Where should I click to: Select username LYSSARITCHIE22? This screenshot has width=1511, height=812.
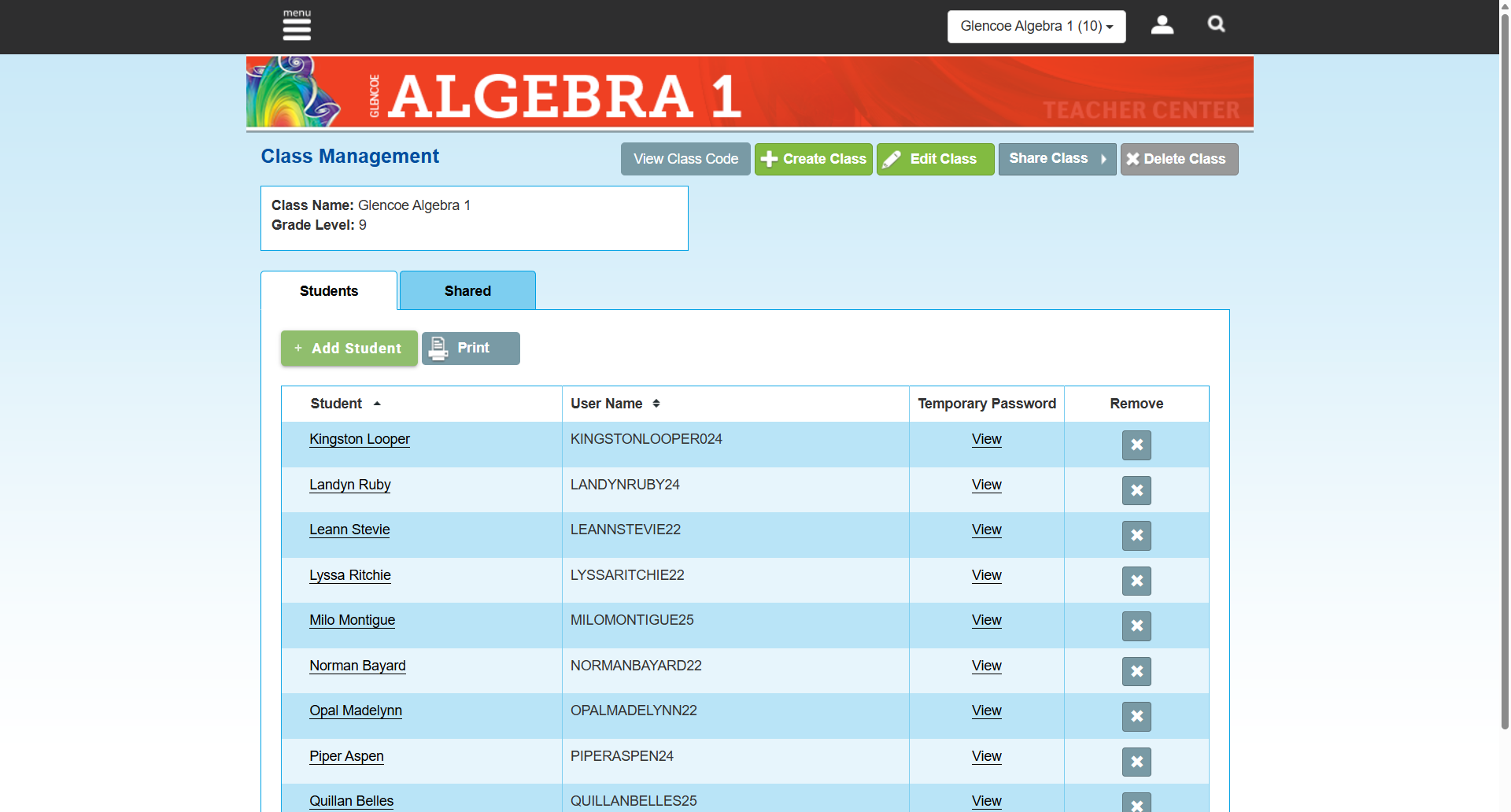[627, 575]
